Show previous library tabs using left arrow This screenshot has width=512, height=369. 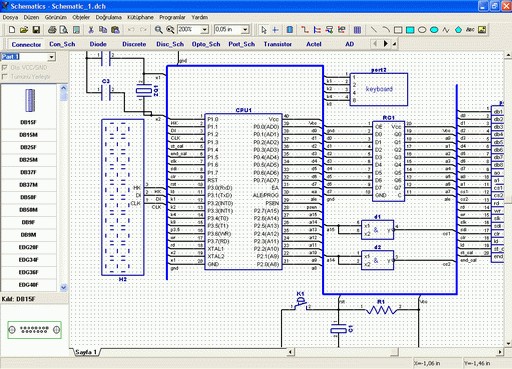click(375, 44)
